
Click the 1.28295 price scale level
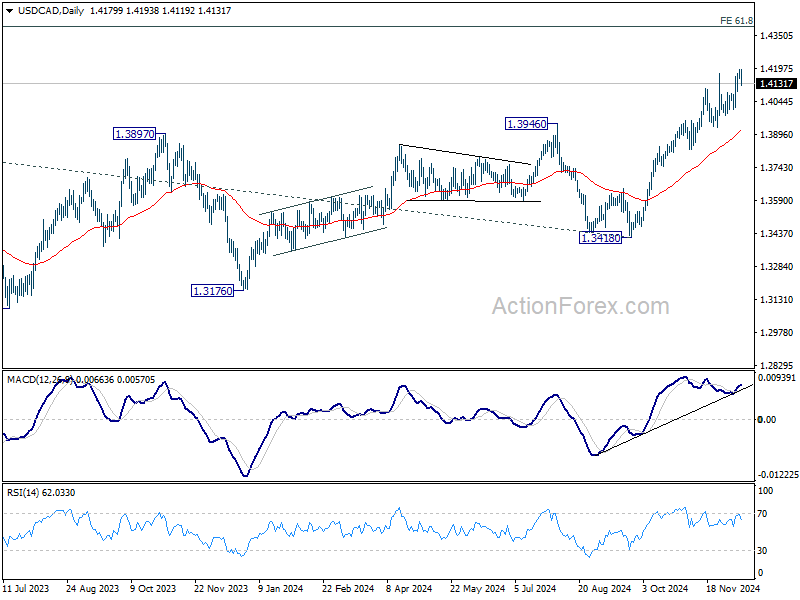coord(777,365)
